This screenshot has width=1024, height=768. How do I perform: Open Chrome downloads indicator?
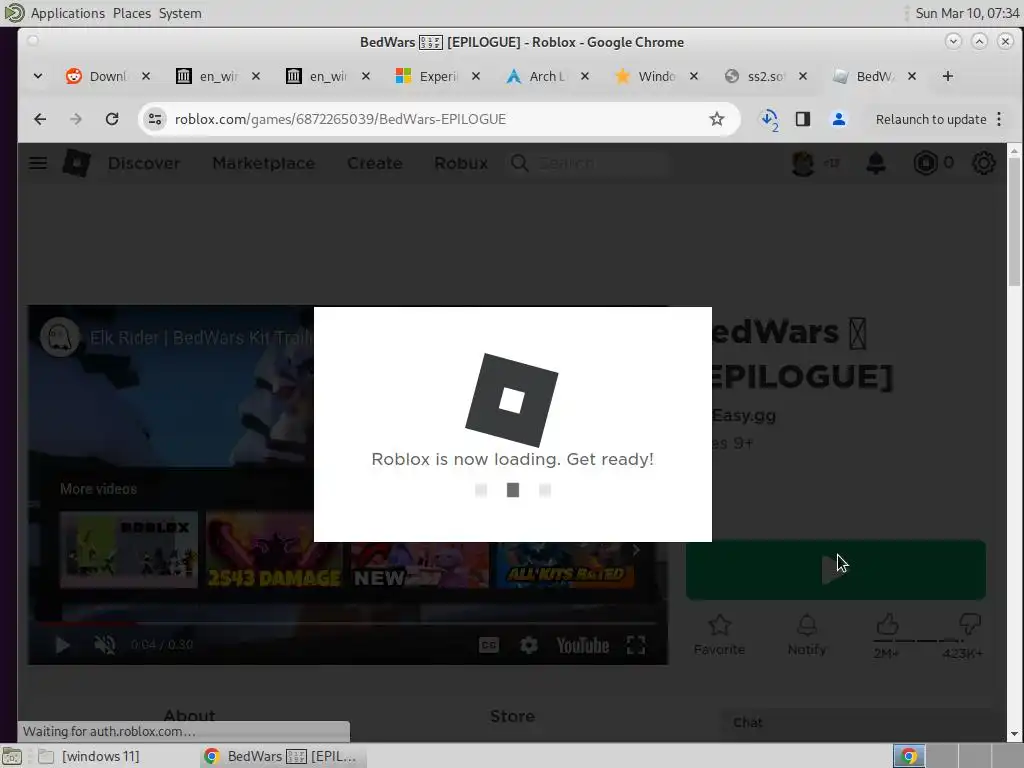[x=769, y=120]
